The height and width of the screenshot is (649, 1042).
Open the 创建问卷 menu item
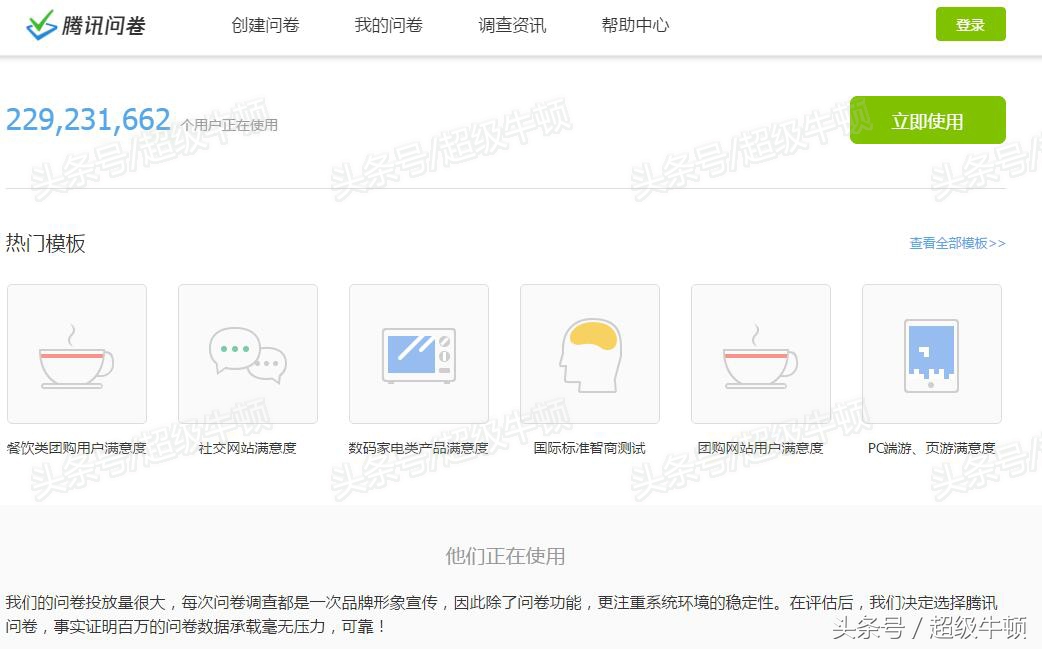coord(264,25)
